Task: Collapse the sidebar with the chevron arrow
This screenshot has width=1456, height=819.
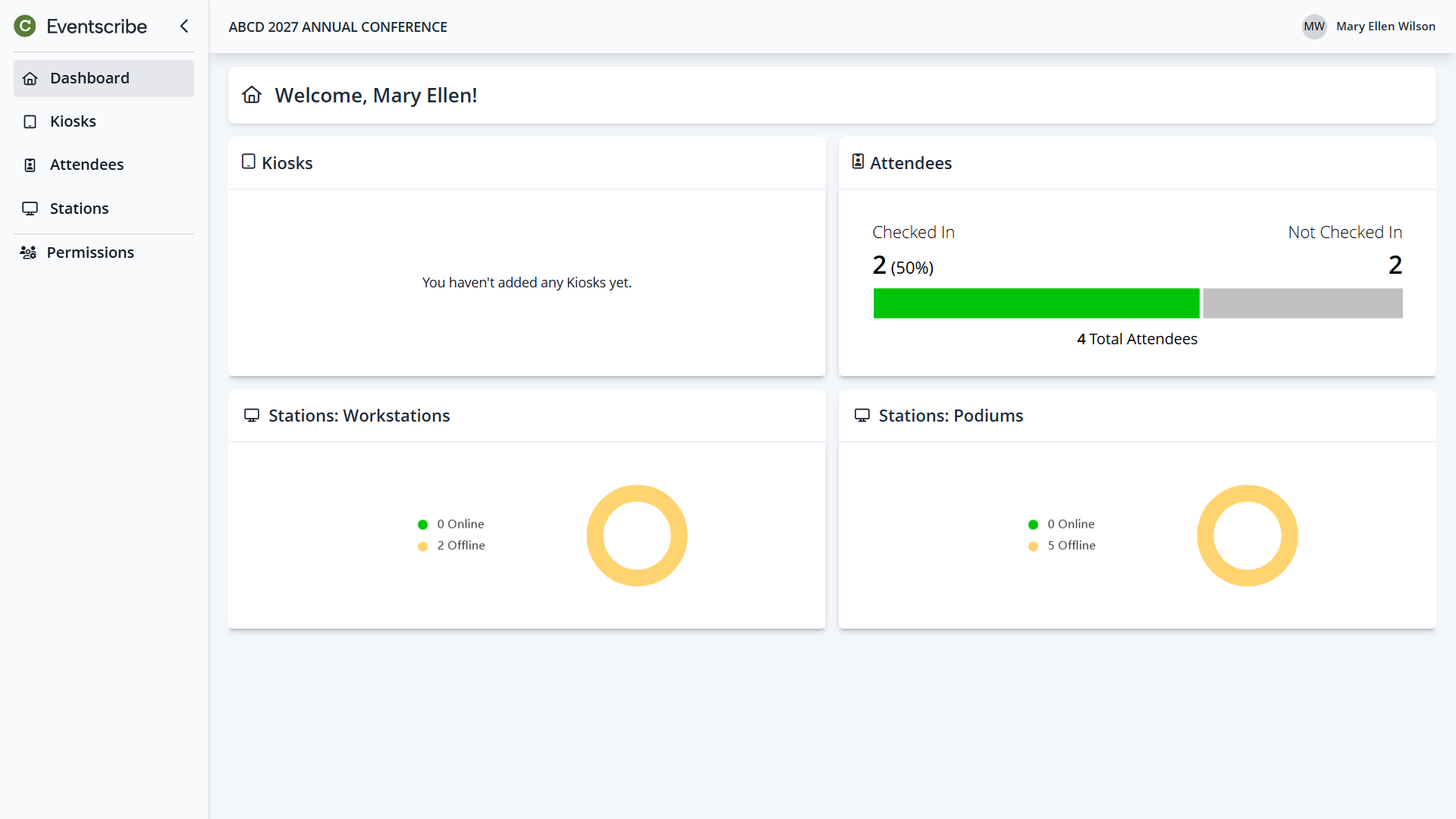Action: point(184,27)
